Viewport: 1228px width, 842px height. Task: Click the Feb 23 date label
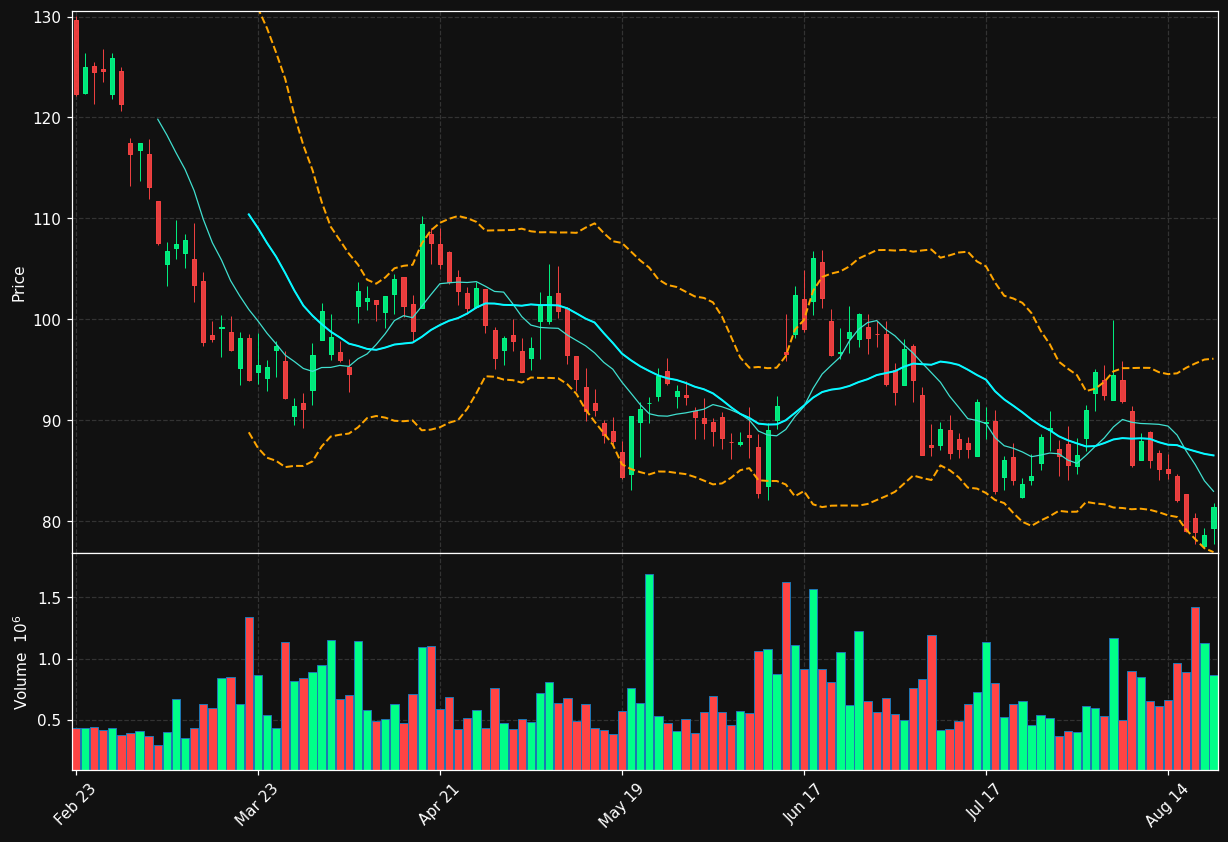[76, 803]
